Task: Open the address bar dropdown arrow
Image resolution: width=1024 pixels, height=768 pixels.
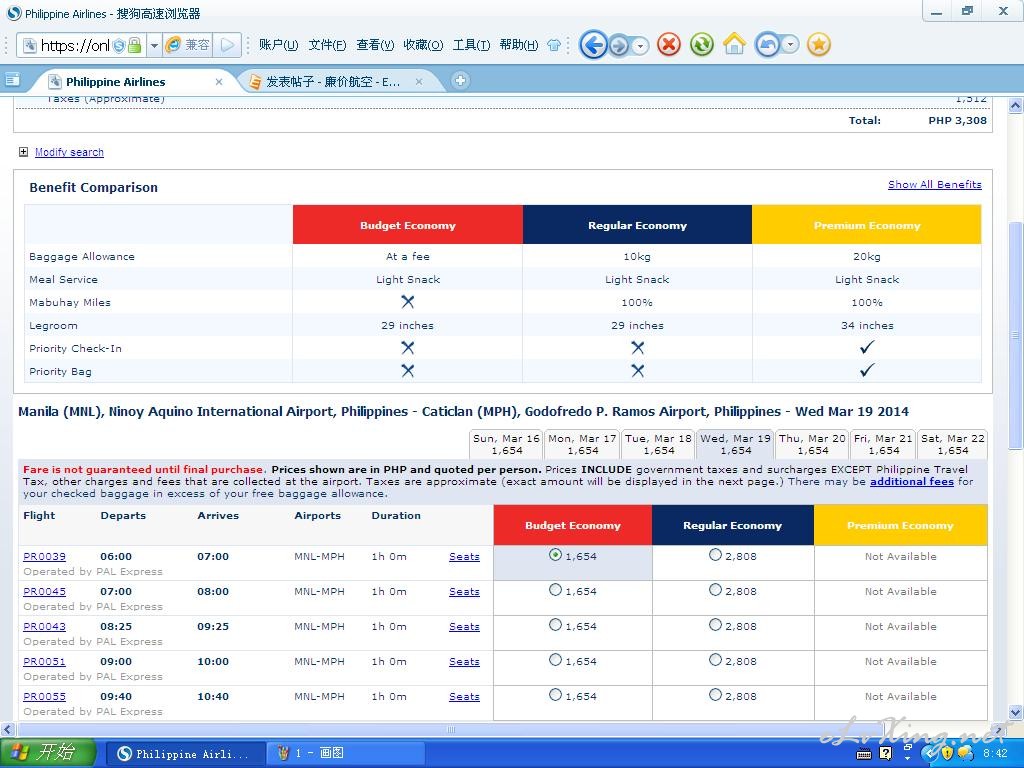Action: click(x=154, y=45)
